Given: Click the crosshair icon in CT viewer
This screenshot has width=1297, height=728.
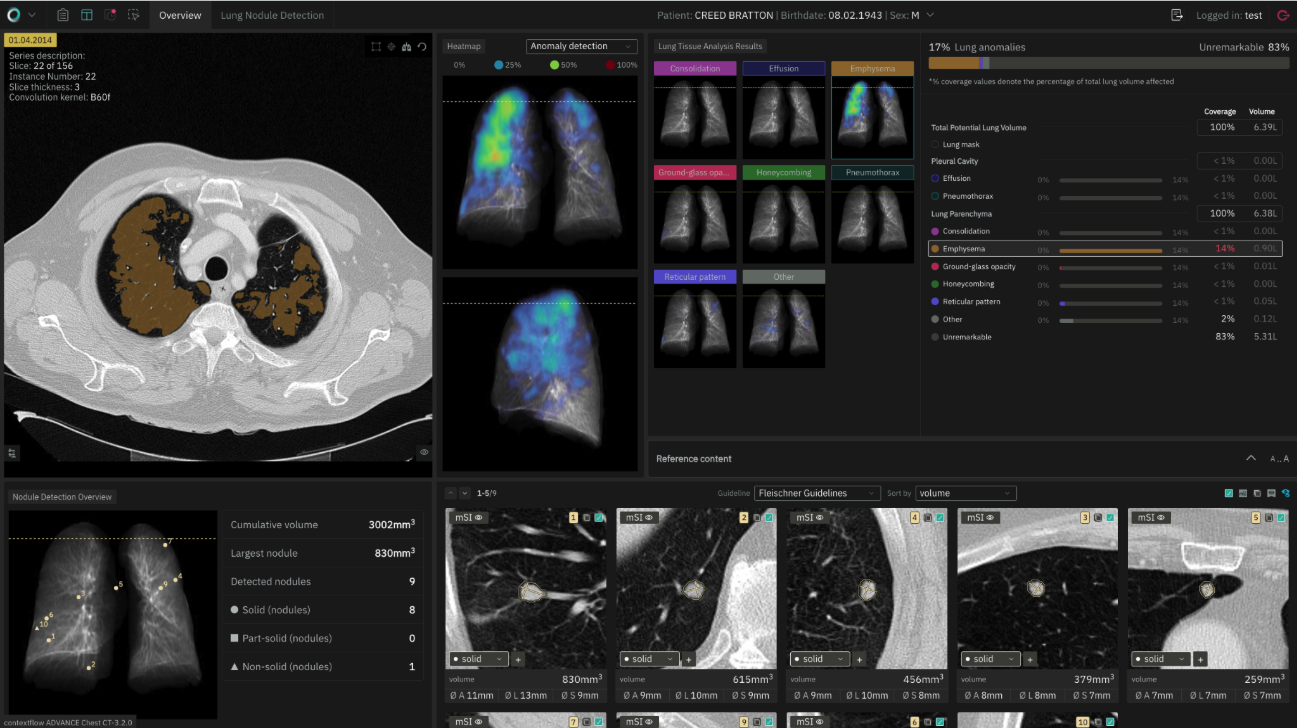Looking at the screenshot, I should click(391, 47).
